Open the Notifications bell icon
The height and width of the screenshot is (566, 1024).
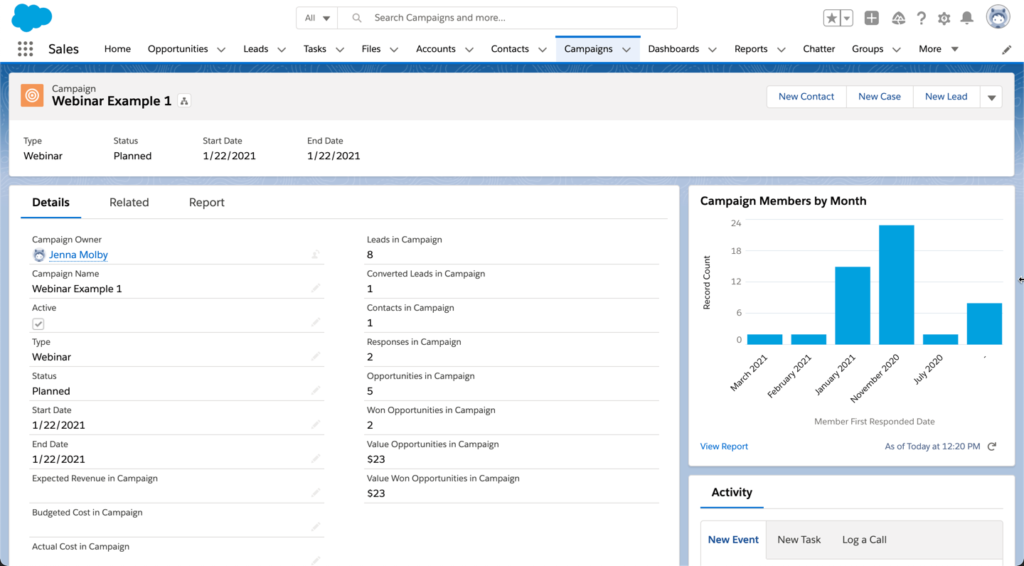[967, 18]
